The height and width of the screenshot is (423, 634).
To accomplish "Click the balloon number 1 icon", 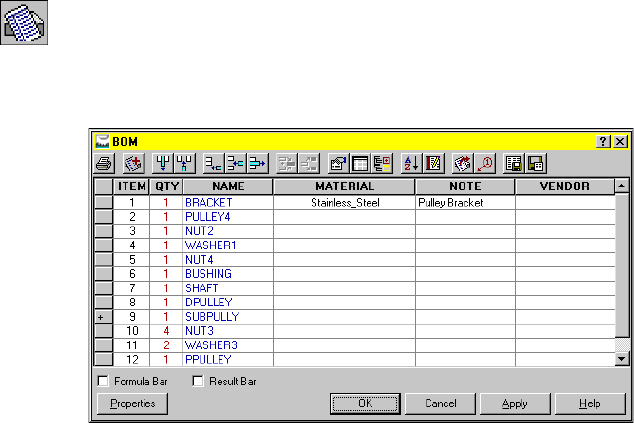I will point(485,164).
